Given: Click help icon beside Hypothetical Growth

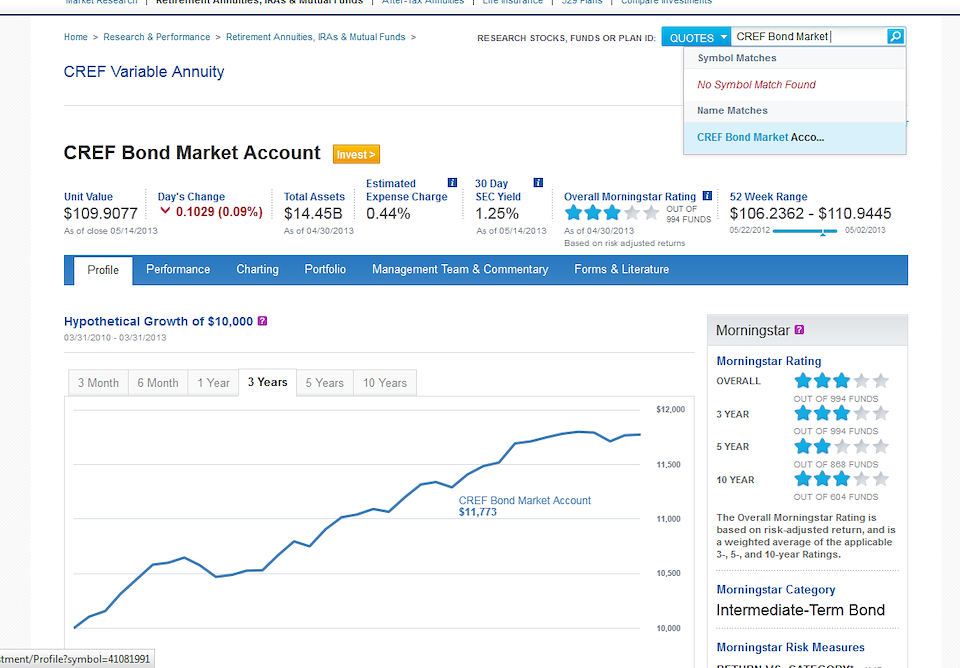Looking at the screenshot, I should coord(262,321).
